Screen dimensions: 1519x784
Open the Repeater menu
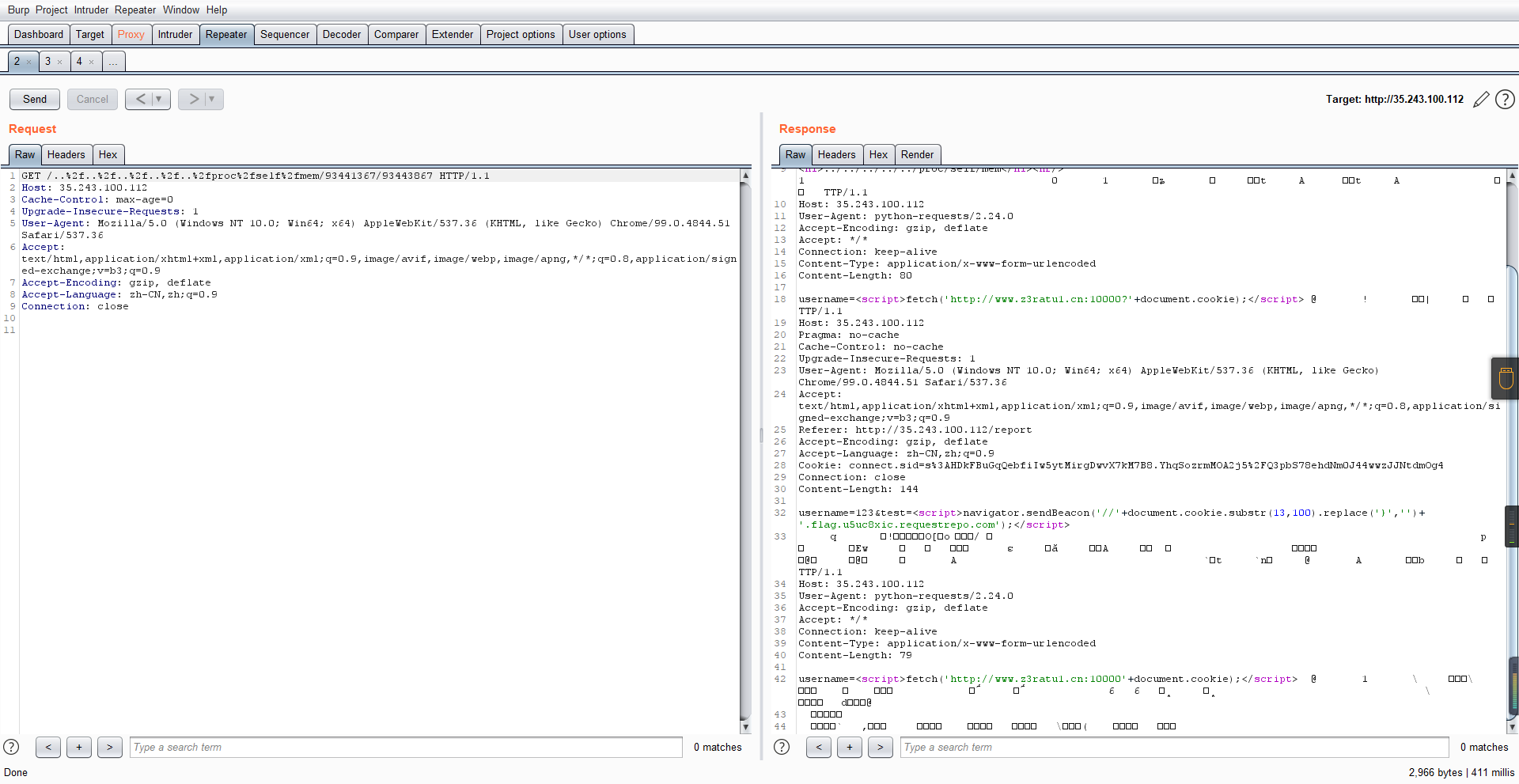[x=135, y=10]
